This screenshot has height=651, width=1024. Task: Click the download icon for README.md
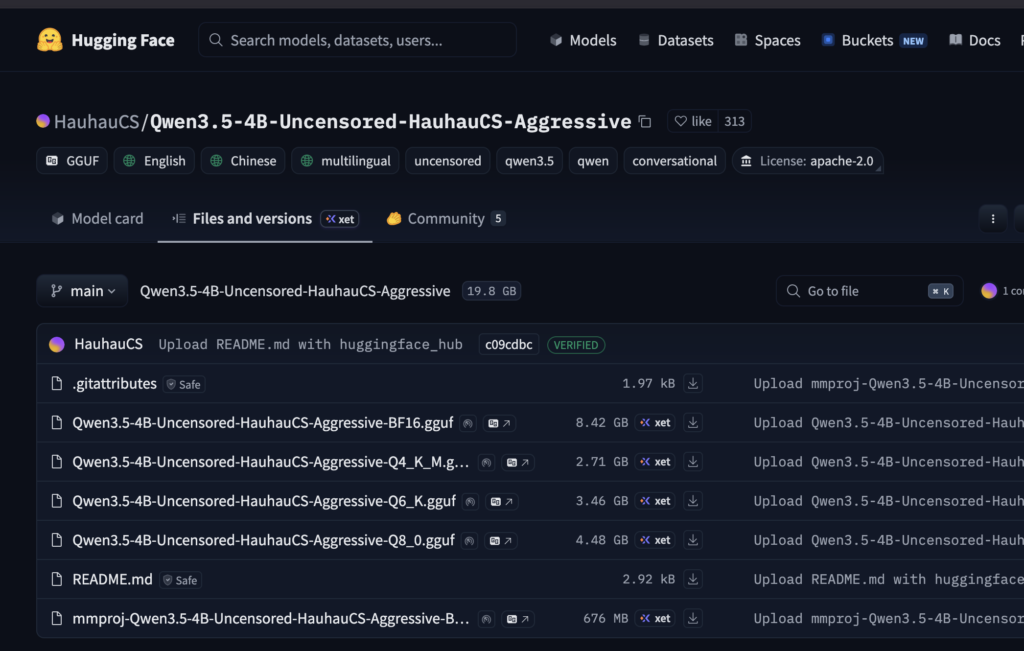point(692,579)
